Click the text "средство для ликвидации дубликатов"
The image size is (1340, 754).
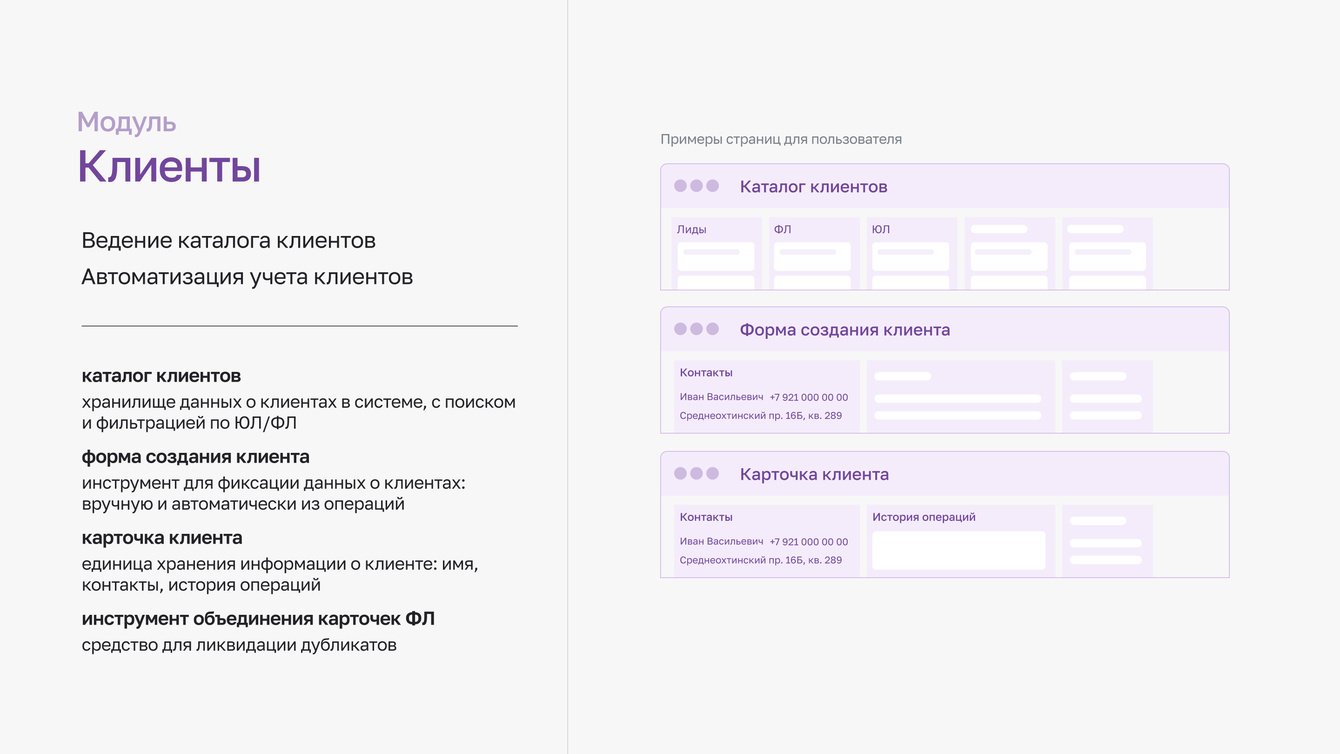click(239, 645)
